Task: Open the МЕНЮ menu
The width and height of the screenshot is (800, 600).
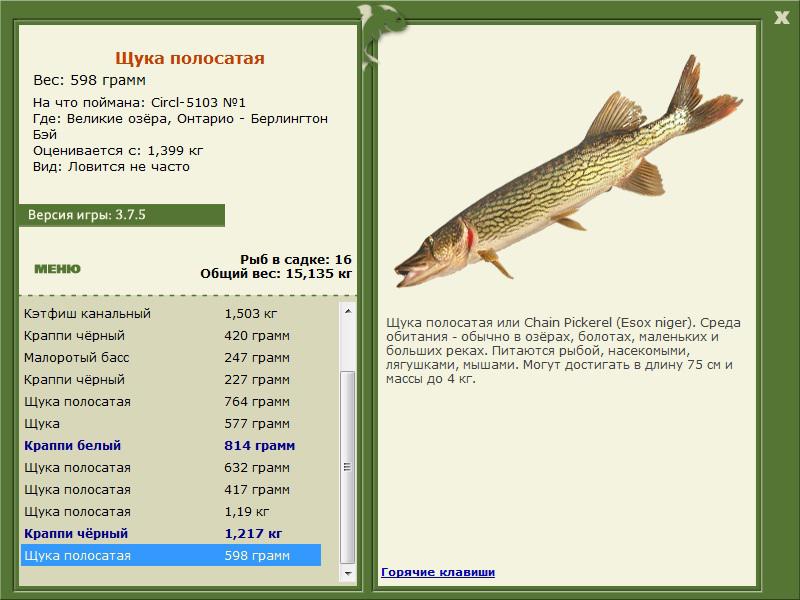Action: click(57, 269)
